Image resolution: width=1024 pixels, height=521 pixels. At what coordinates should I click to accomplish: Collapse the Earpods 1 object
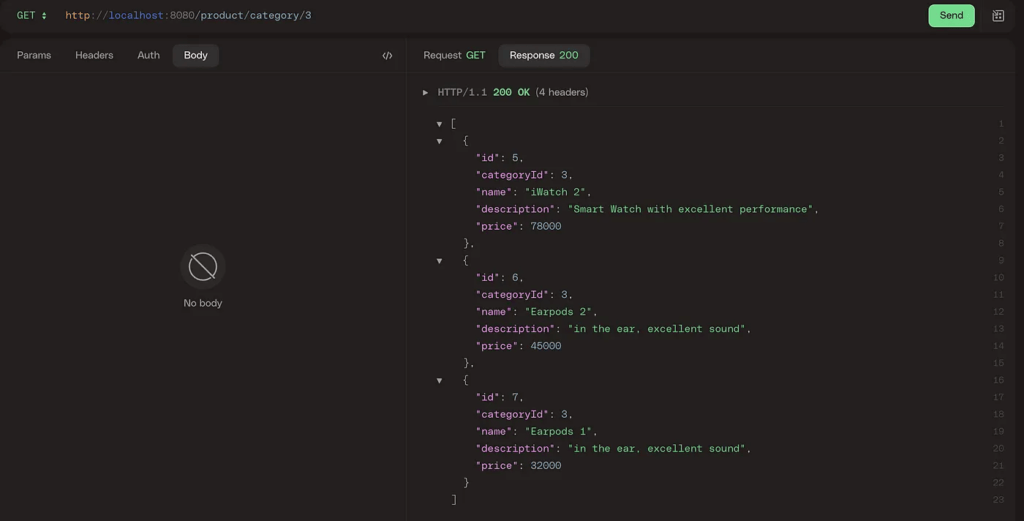coord(439,381)
